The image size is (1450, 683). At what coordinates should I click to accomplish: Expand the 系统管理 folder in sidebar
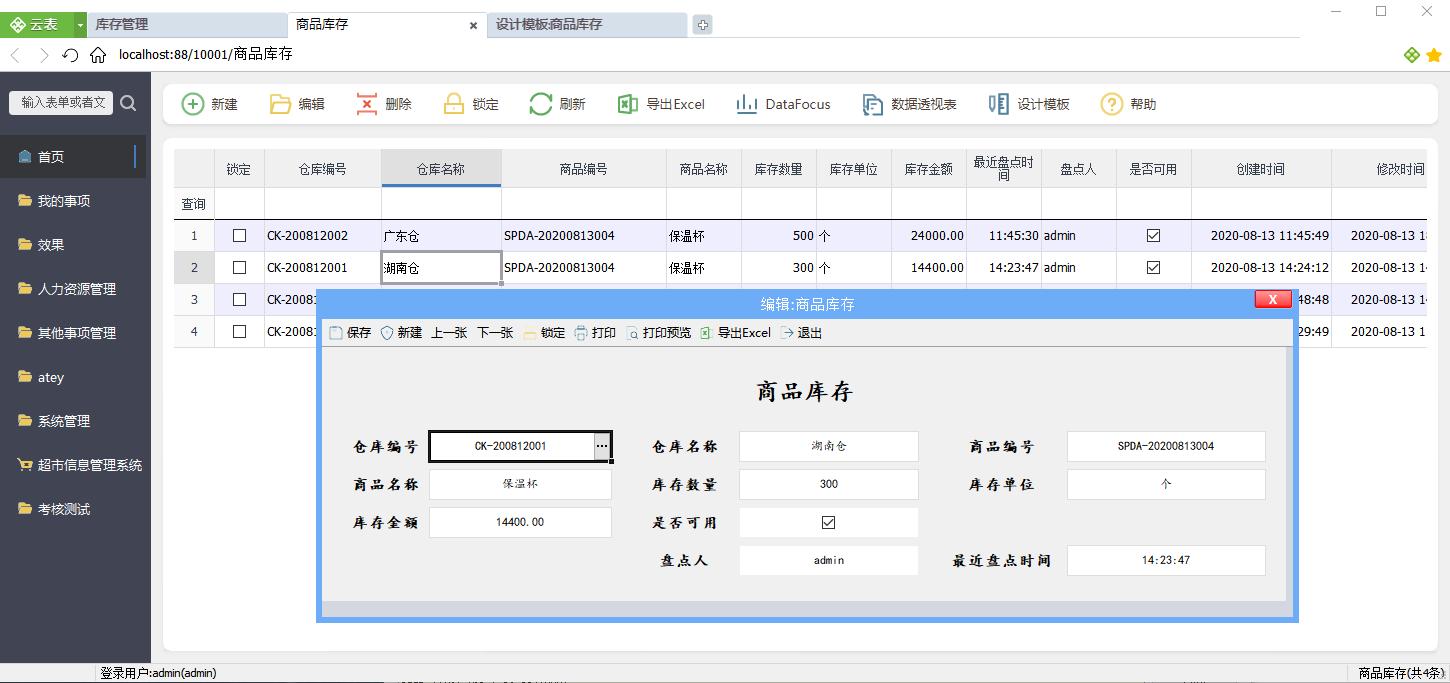63,421
